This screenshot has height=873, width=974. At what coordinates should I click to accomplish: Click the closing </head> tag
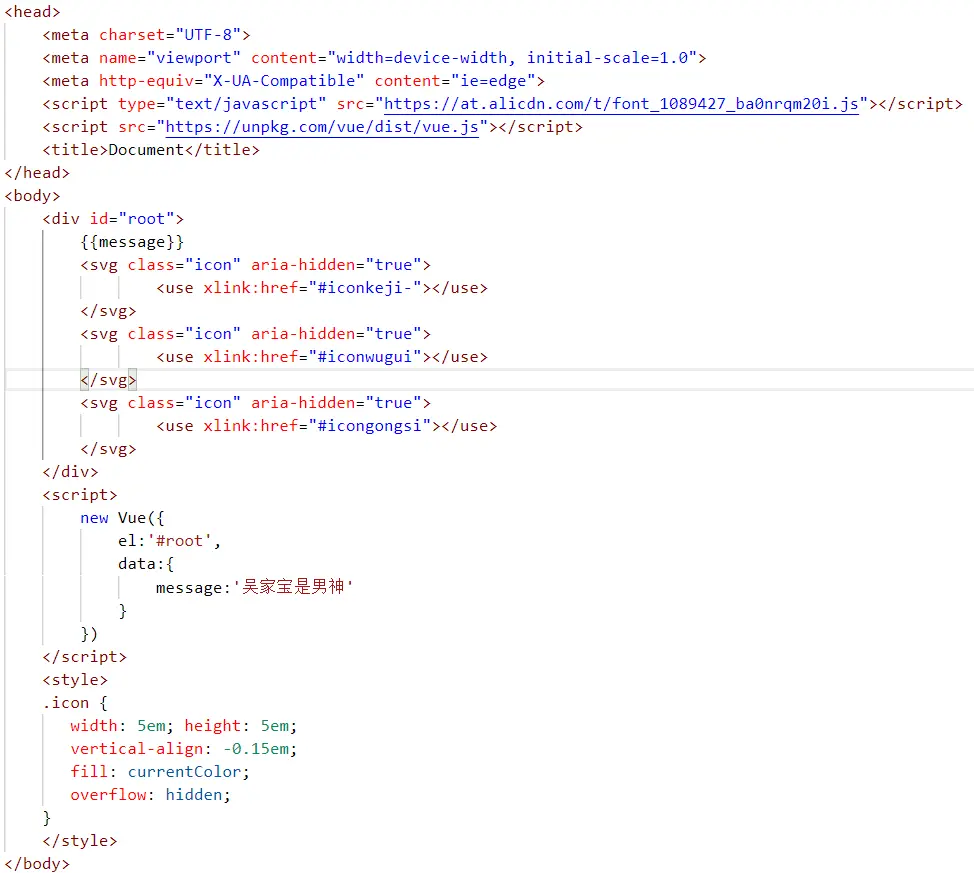(x=37, y=173)
